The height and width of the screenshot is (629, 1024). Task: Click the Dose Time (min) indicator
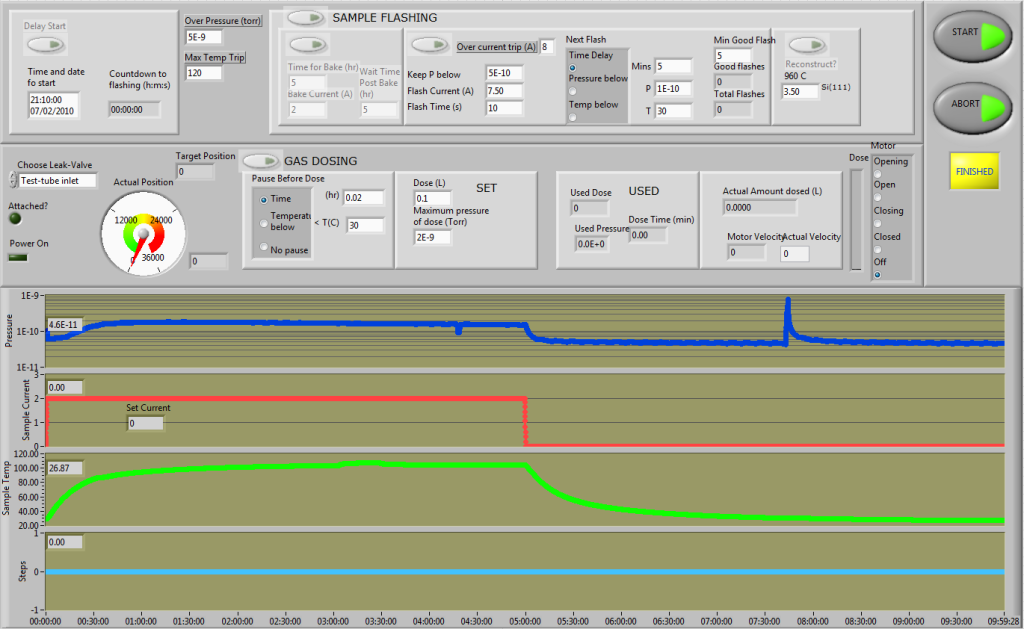(x=648, y=234)
